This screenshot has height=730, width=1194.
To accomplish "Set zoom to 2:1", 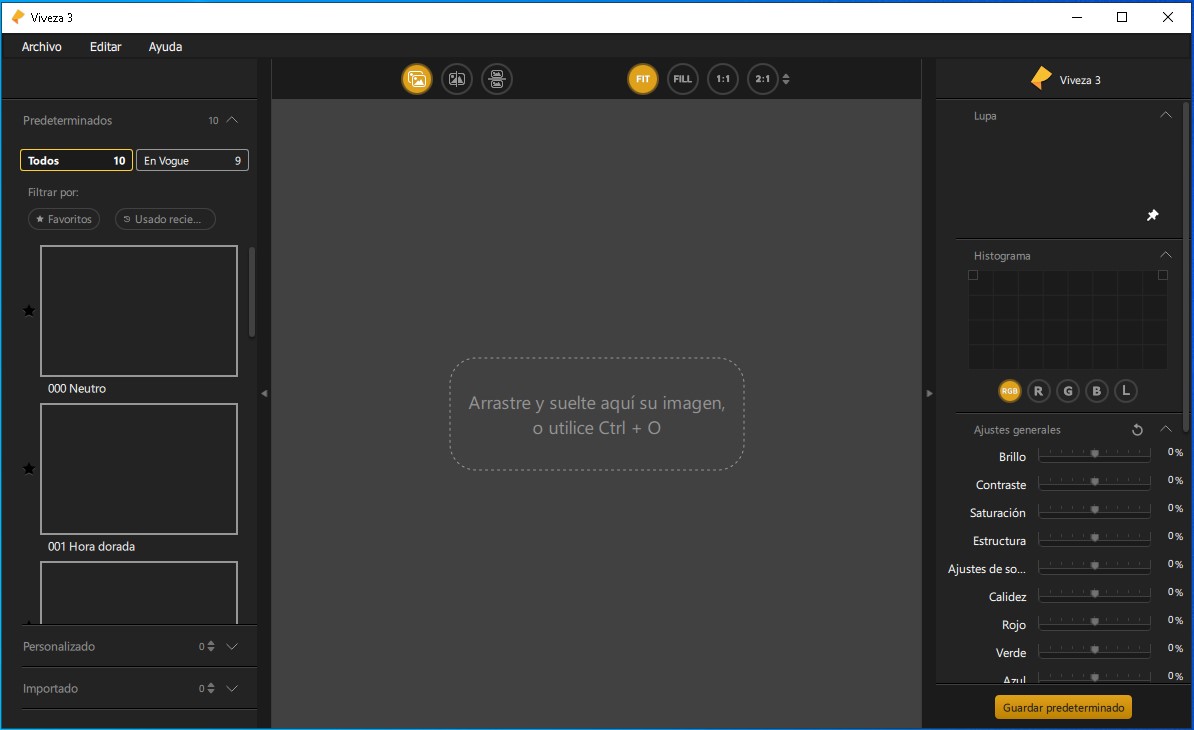I will pos(762,79).
